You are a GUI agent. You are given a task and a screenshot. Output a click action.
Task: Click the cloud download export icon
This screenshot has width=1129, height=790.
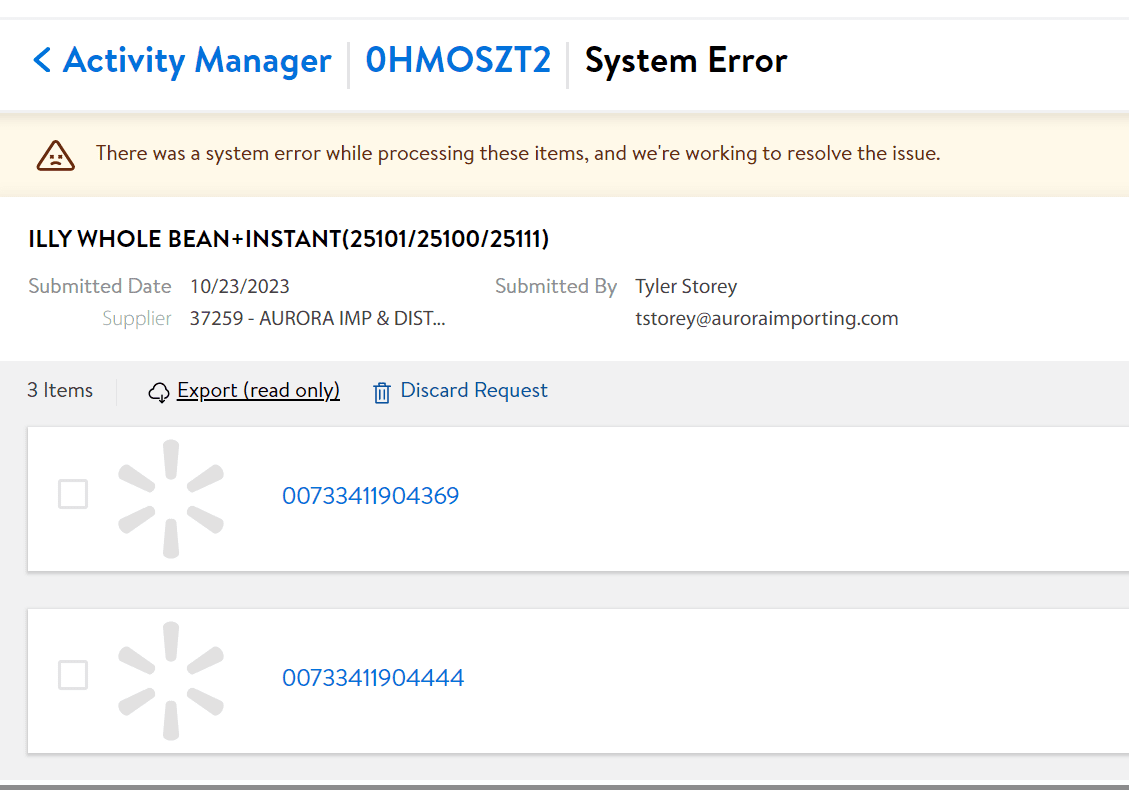(159, 392)
